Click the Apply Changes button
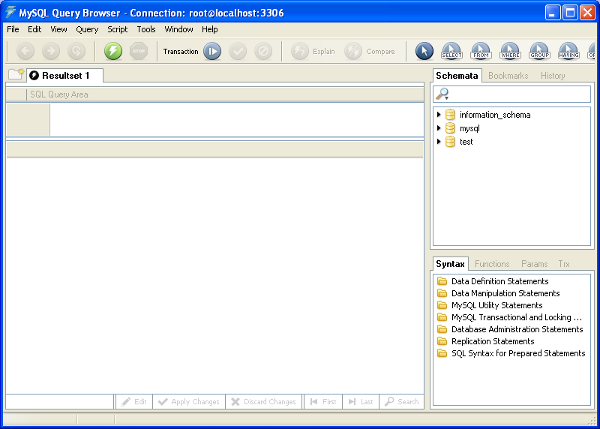Image resolution: width=600 pixels, height=429 pixels. (x=189, y=401)
